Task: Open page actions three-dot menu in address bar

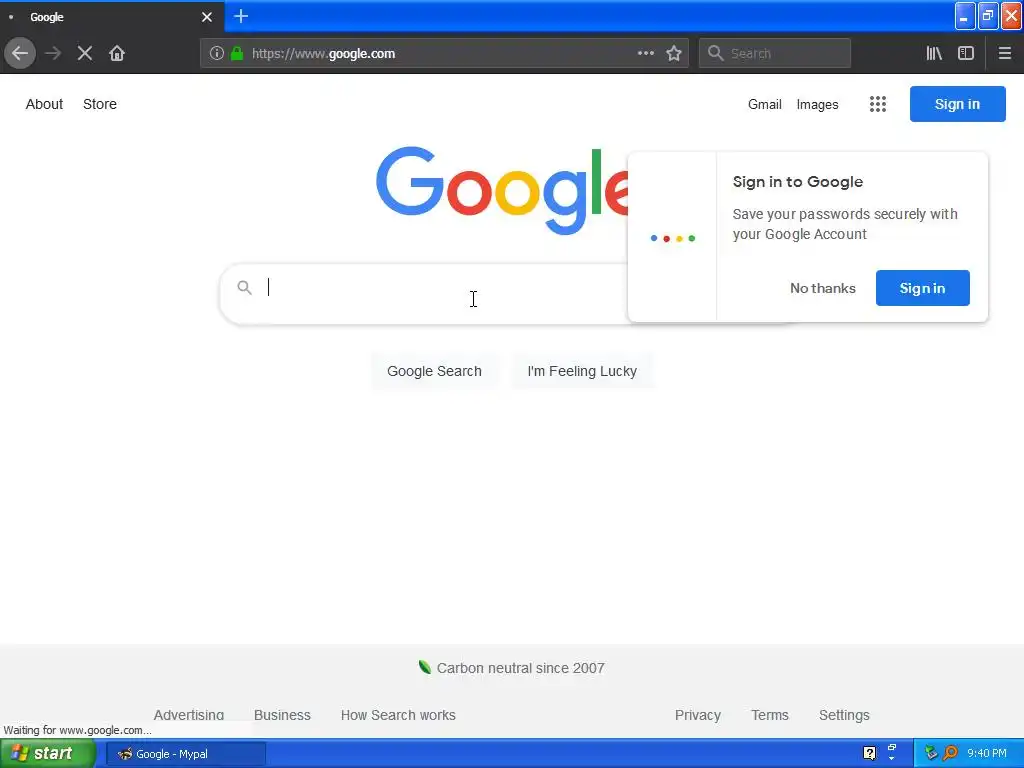Action: (645, 53)
